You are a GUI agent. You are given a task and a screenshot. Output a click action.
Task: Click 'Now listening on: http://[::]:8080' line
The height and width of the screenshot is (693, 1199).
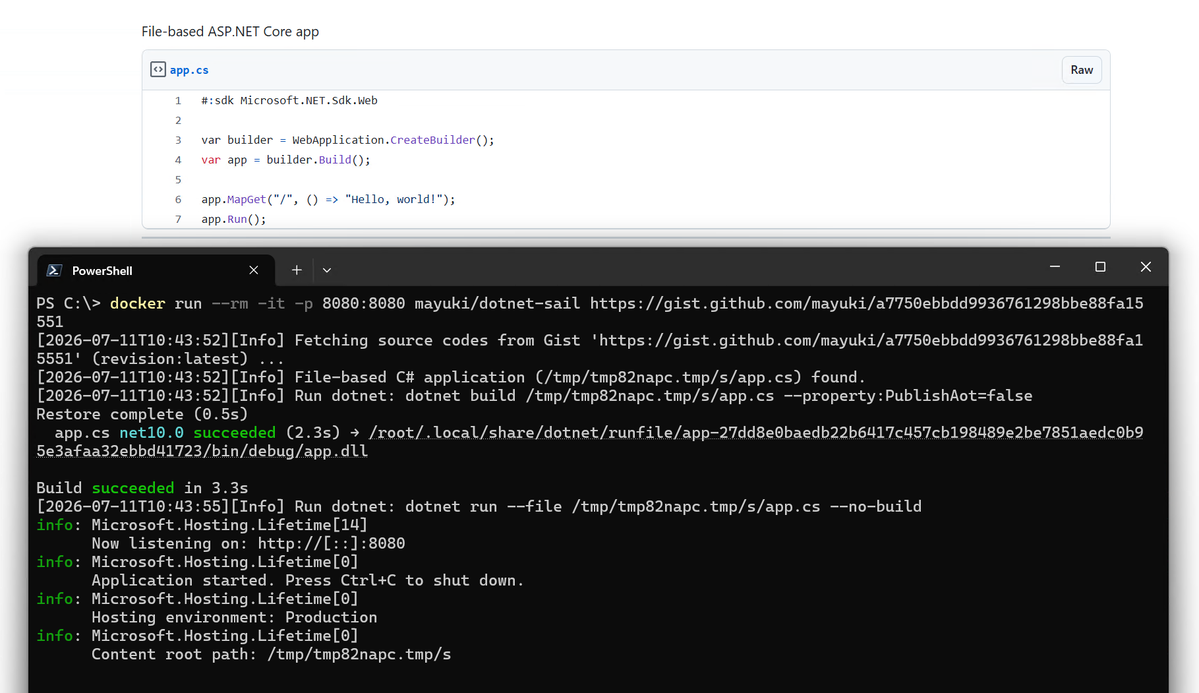[x=249, y=544]
